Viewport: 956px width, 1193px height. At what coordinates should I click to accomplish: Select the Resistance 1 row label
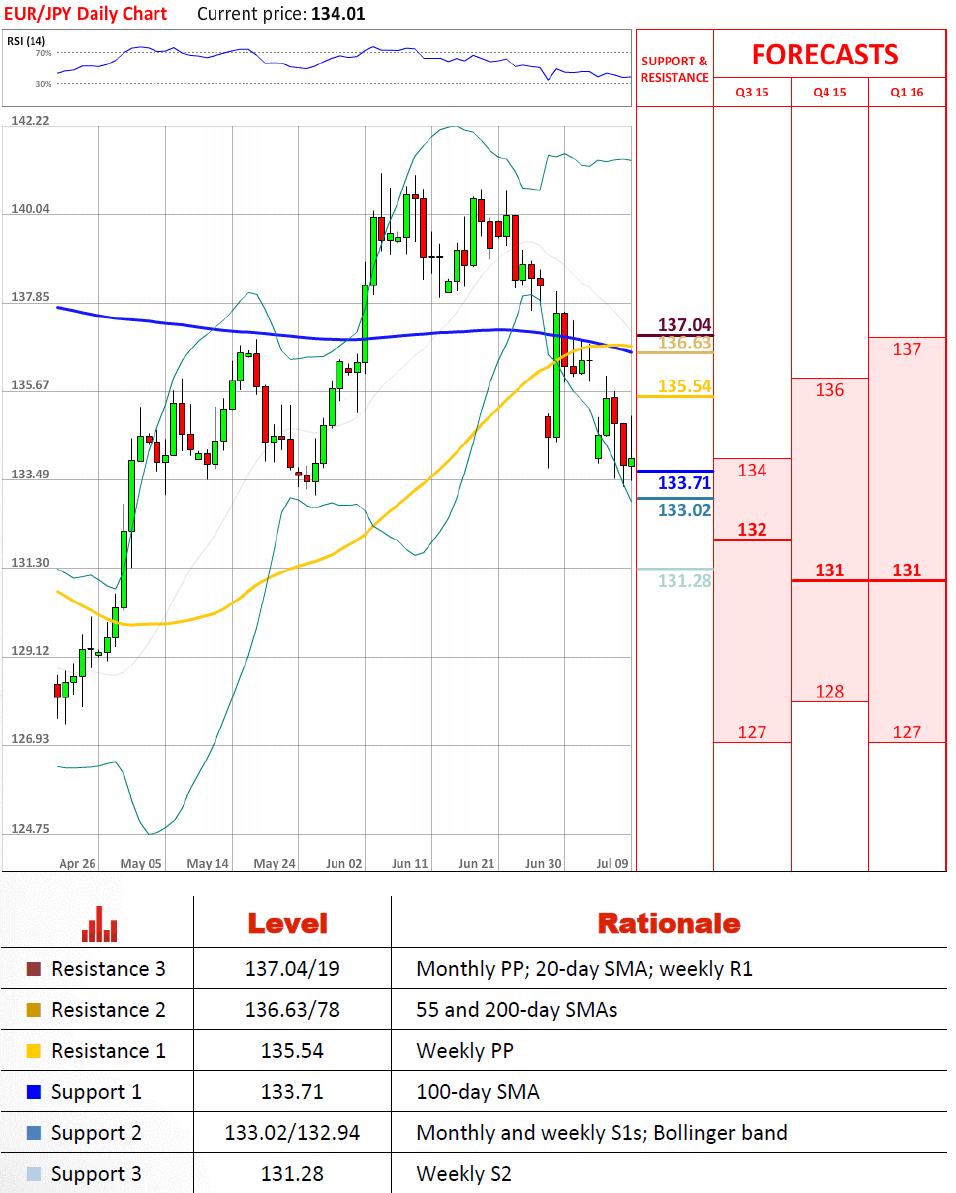[x=108, y=1051]
